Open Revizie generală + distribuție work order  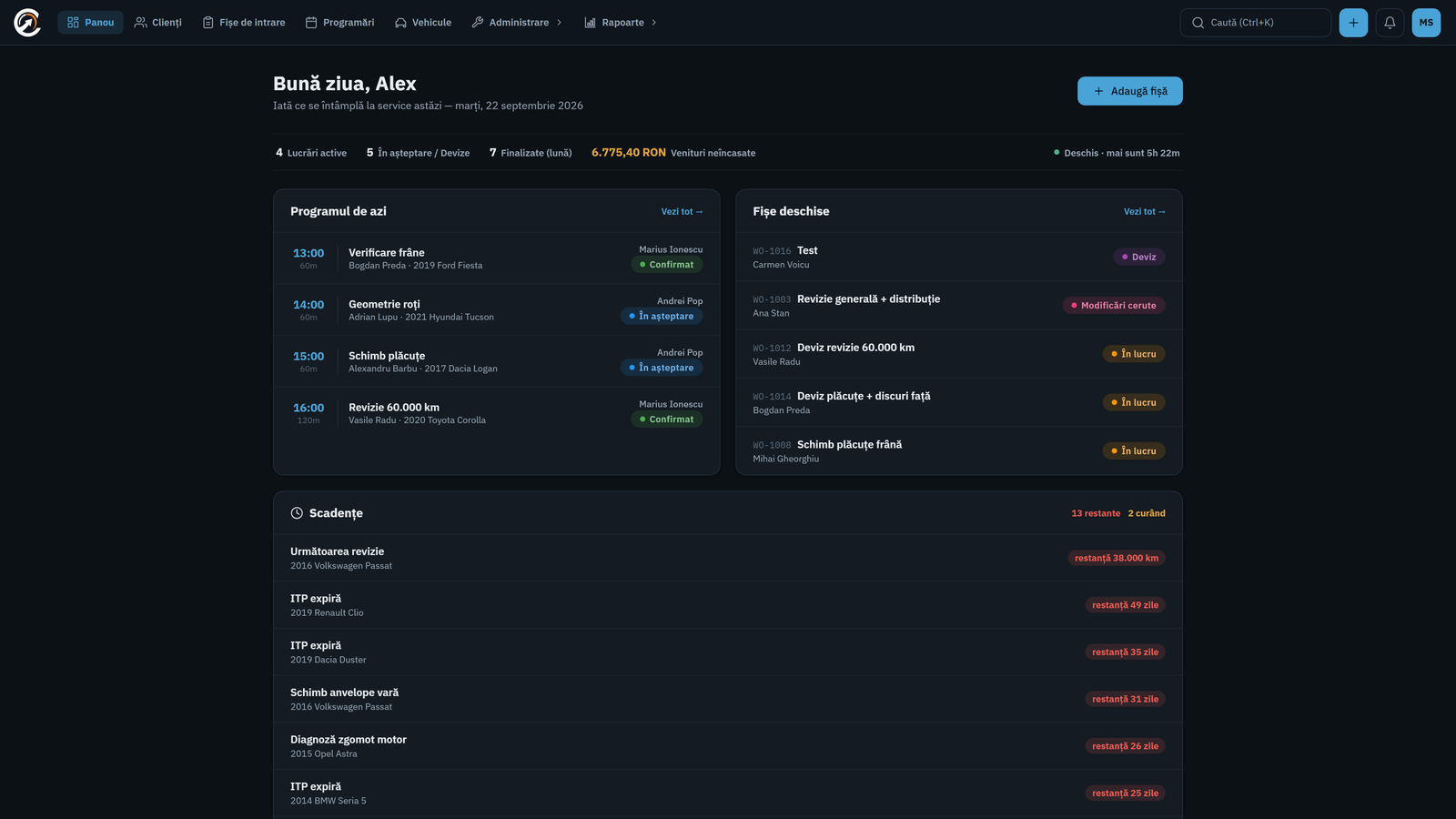pos(959,306)
